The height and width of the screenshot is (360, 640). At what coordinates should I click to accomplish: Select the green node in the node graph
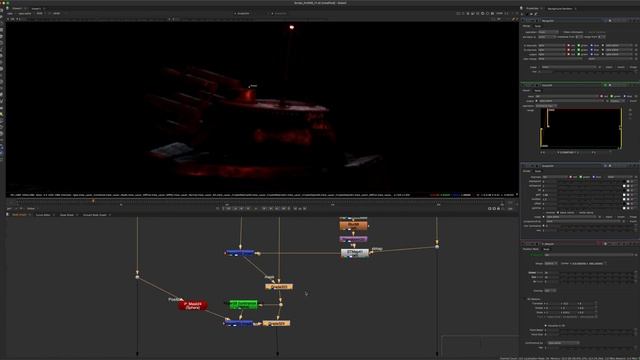point(244,304)
